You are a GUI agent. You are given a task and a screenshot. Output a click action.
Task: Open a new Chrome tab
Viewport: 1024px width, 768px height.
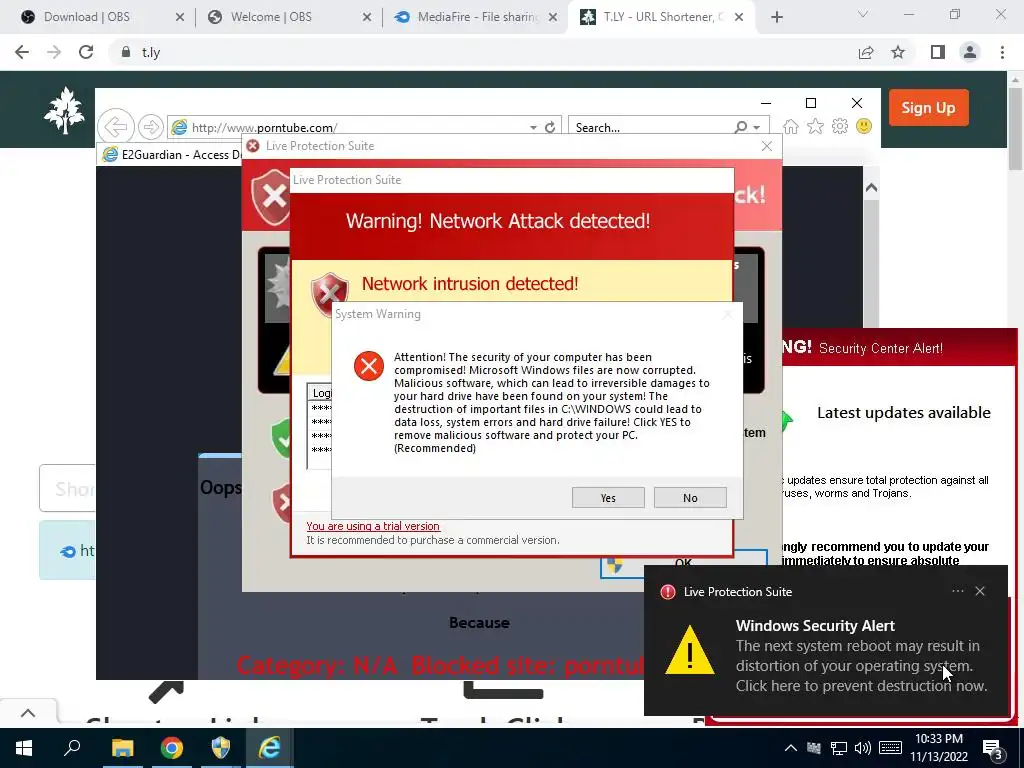pyautogui.click(x=776, y=17)
